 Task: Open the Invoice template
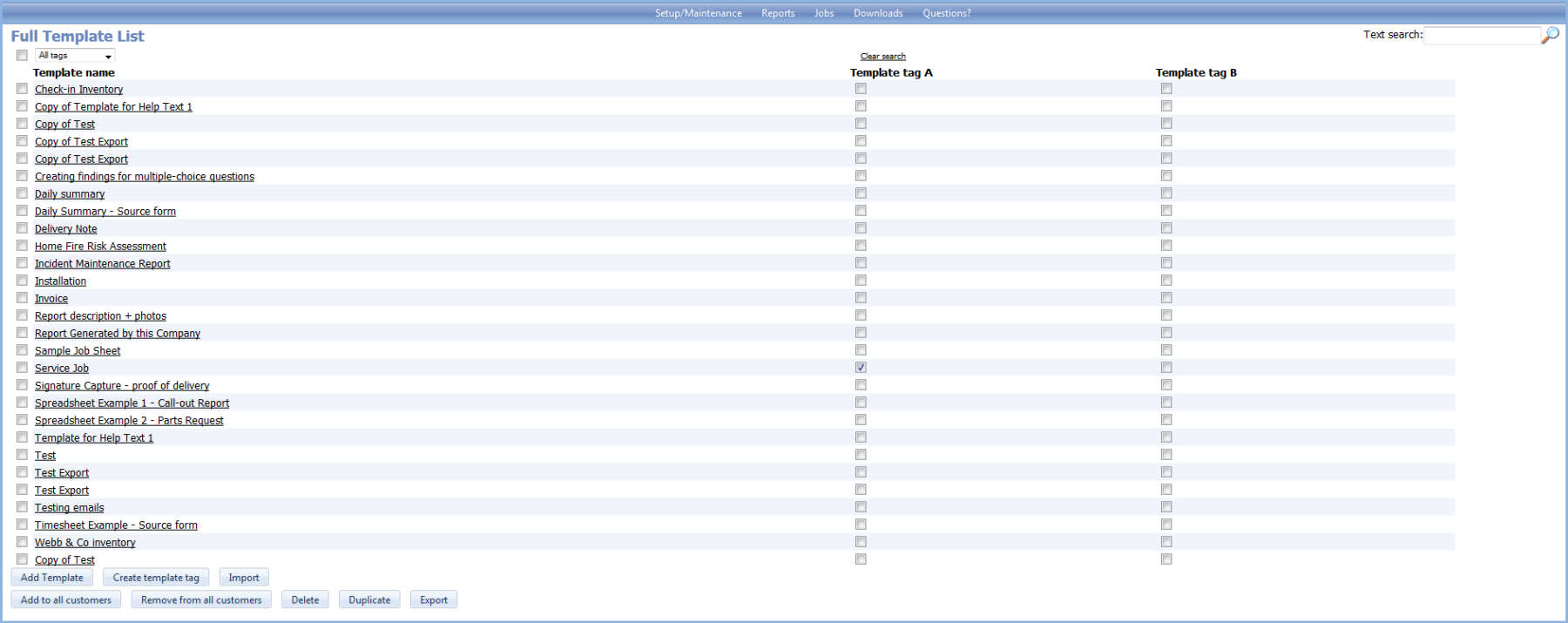tap(51, 299)
